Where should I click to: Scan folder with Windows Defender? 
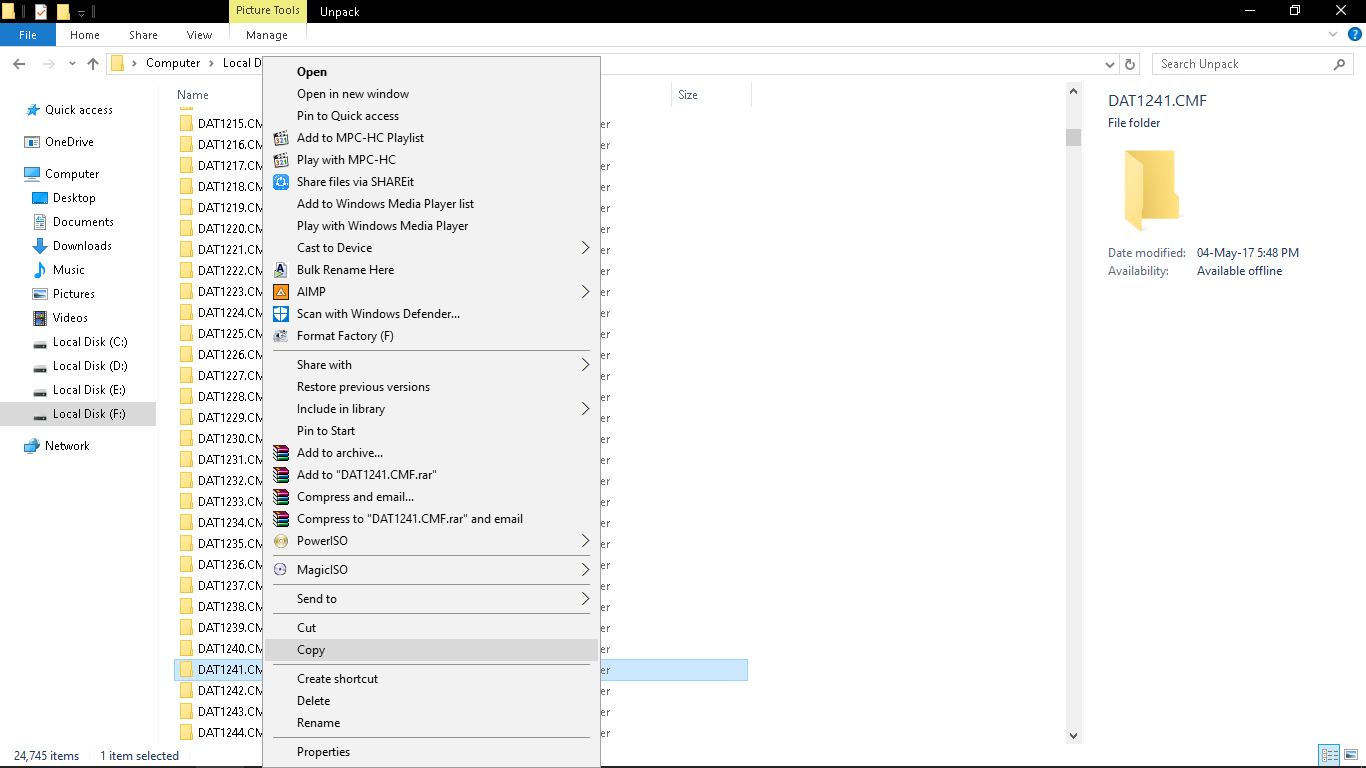tap(378, 314)
